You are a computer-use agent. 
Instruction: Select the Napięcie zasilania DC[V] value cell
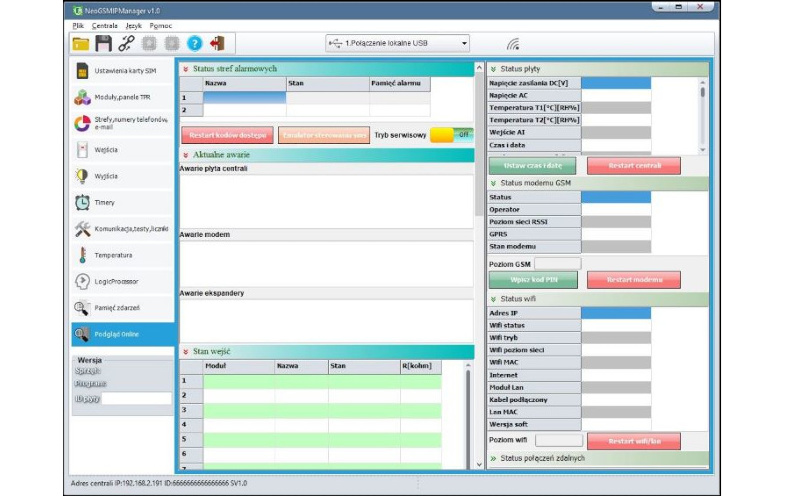click(x=616, y=83)
